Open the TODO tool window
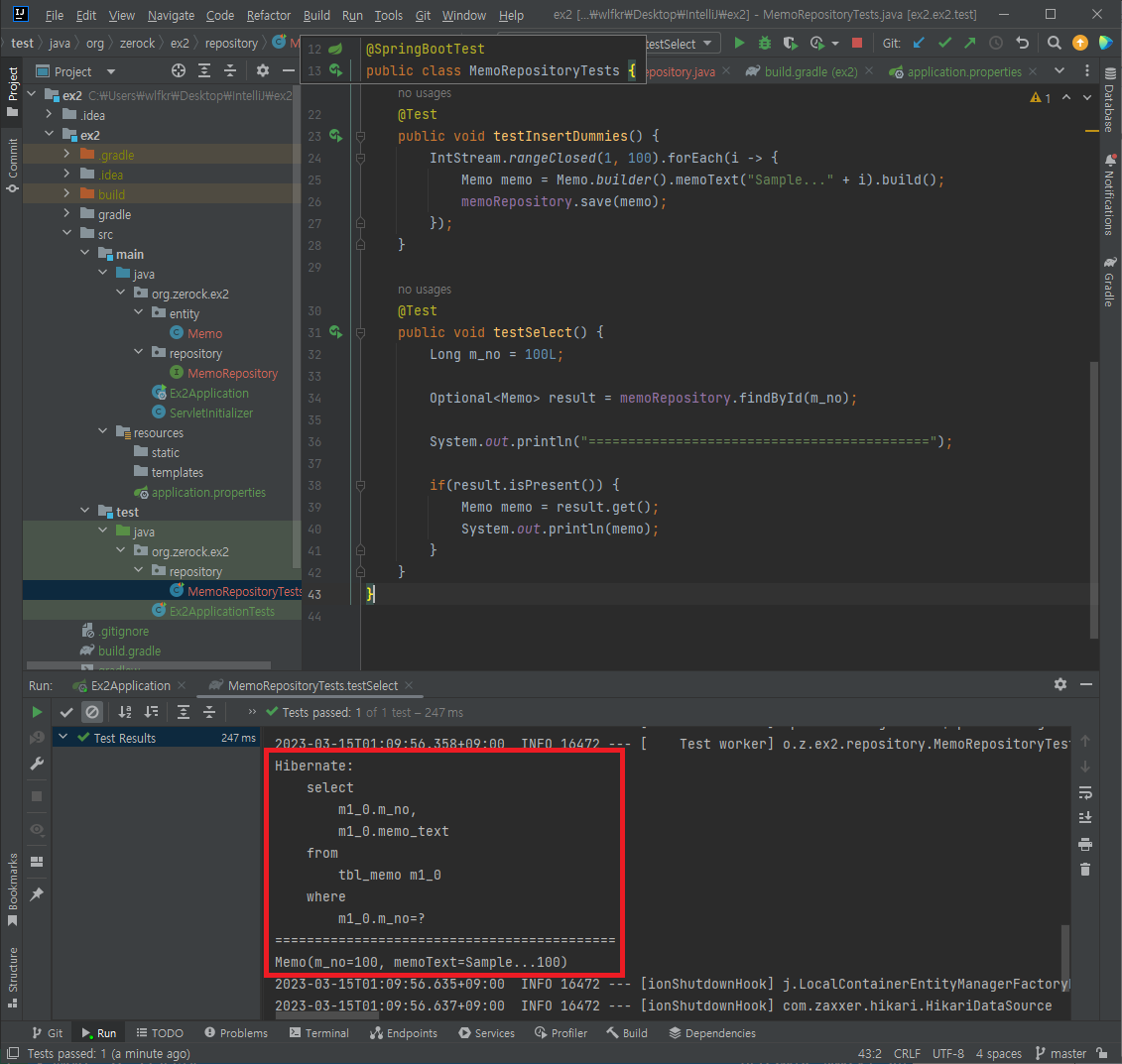Screen dimensions: 1122x1064 (x=160, y=1033)
